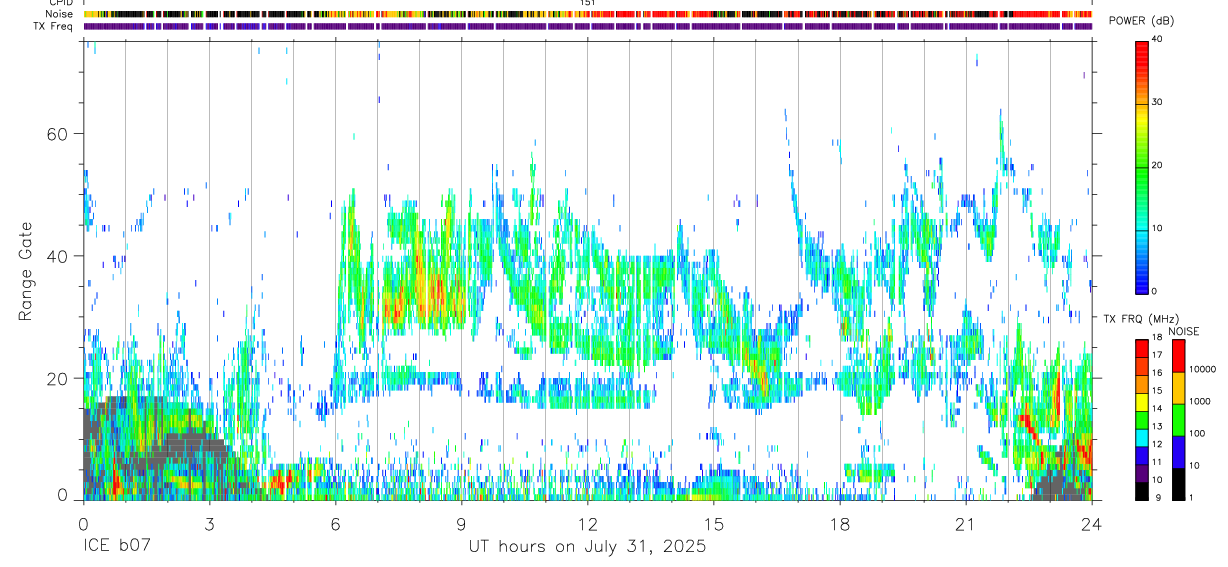Click the power color bar gradient

(x=1141, y=166)
